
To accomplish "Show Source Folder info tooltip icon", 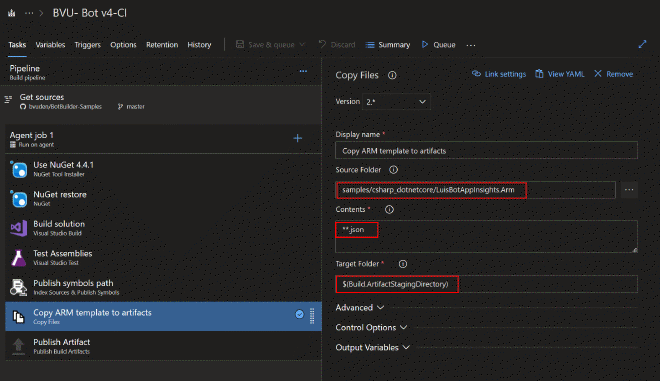I will click(x=393, y=170).
